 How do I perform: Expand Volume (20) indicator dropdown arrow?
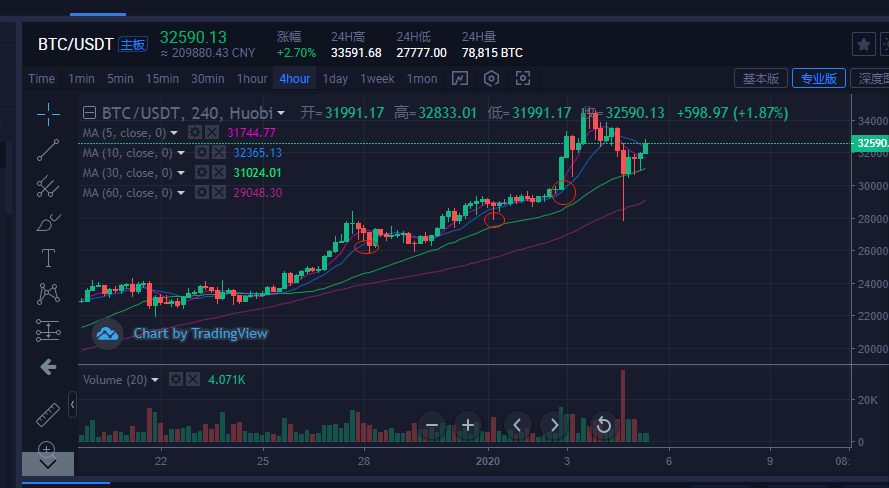tap(155, 380)
